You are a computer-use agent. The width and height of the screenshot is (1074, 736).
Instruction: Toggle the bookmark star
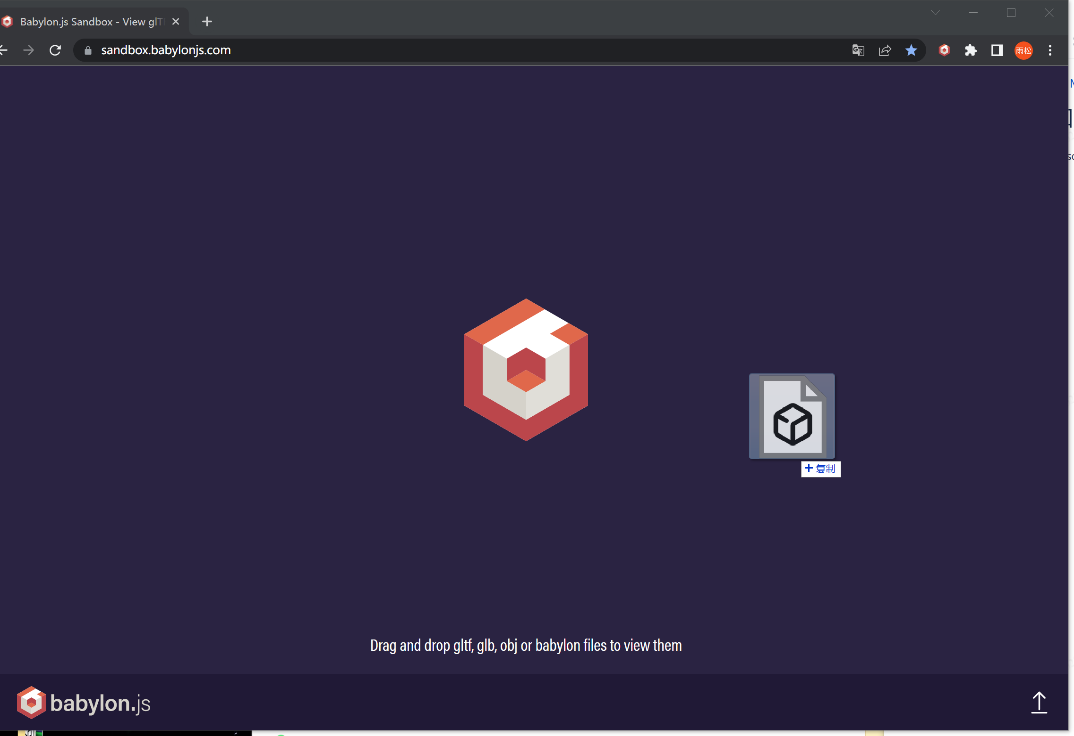pos(911,50)
